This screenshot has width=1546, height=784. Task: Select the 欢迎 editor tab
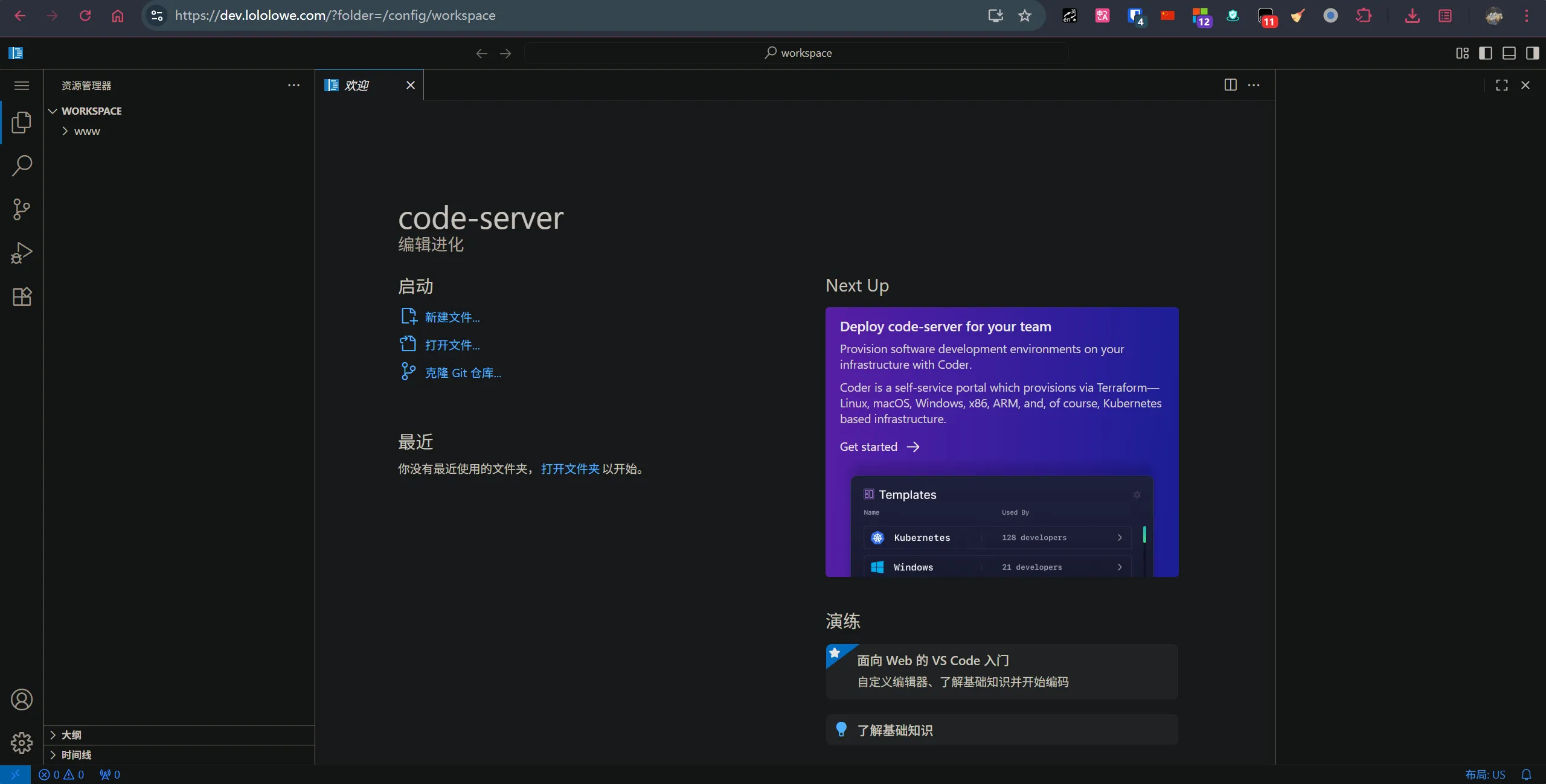click(x=370, y=85)
